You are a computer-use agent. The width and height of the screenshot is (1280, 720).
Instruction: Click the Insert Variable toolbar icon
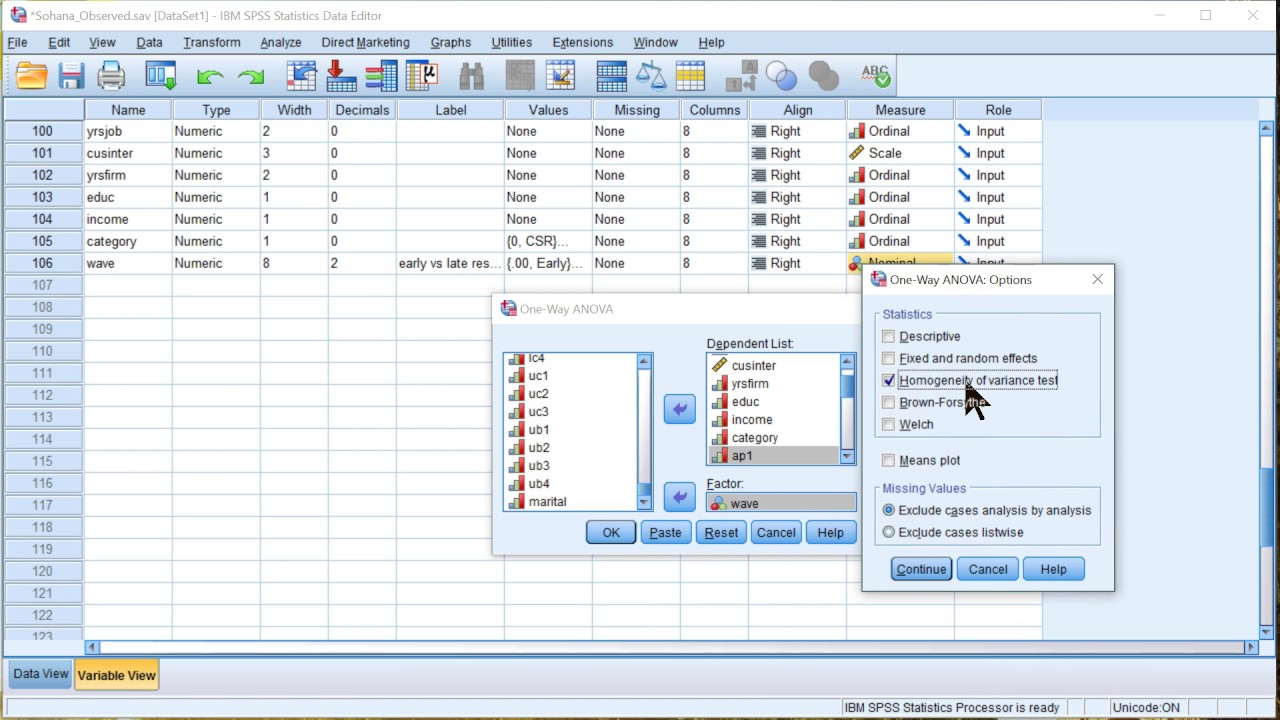point(560,76)
